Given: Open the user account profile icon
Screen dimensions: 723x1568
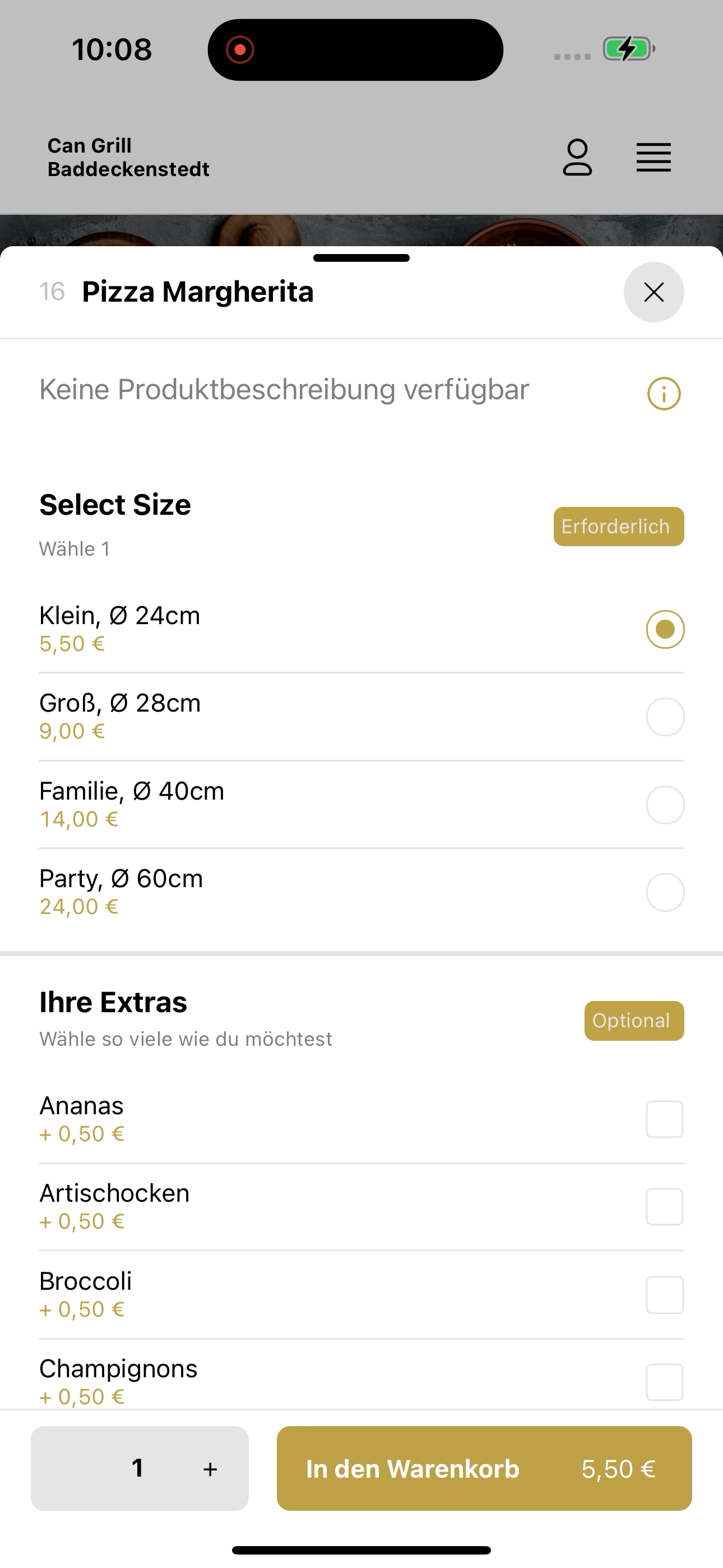Looking at the screenshot, I should (x=577, y=158).
